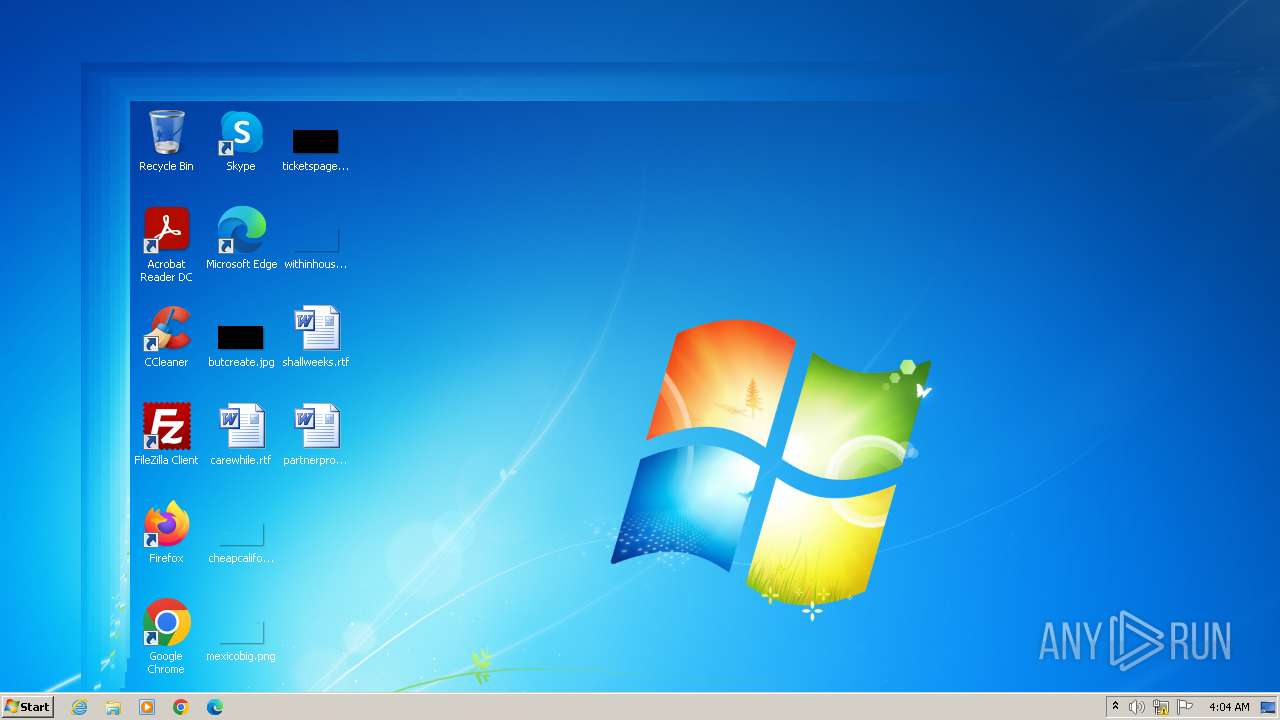The image size is (1280, 720).
Task: Select the ticketspage file icon on desktop
Action: (315, 148)
